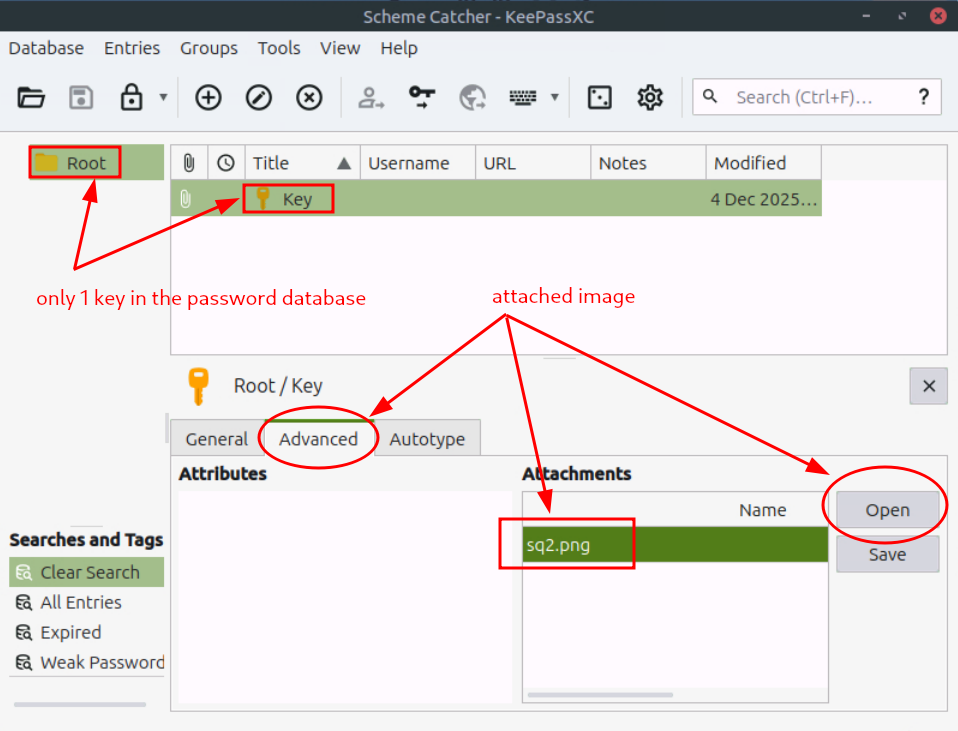Open the Tools menu
Viewport: 958px width, 731px height.
tap(278, 48)
